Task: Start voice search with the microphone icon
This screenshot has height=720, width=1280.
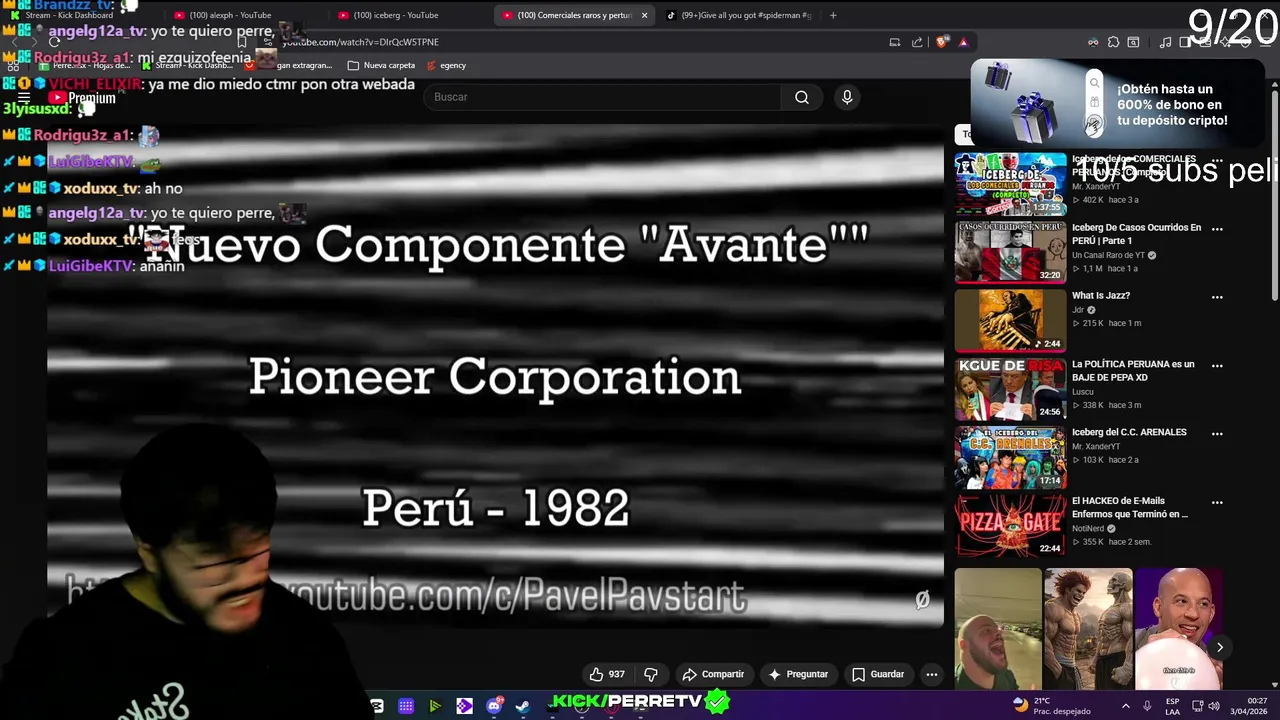Action: coord(847,97)
